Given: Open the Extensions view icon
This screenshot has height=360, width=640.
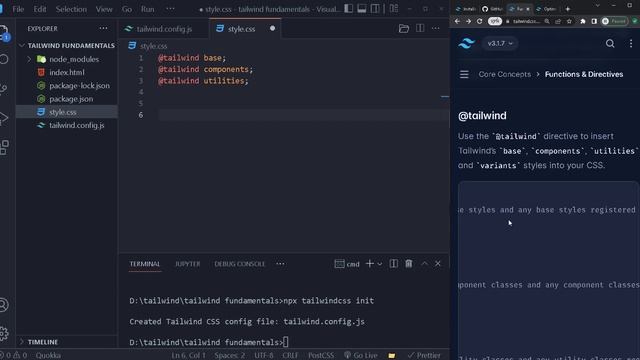Looking at the screenshot, I should pyautogui.click(x=4, y=147).
